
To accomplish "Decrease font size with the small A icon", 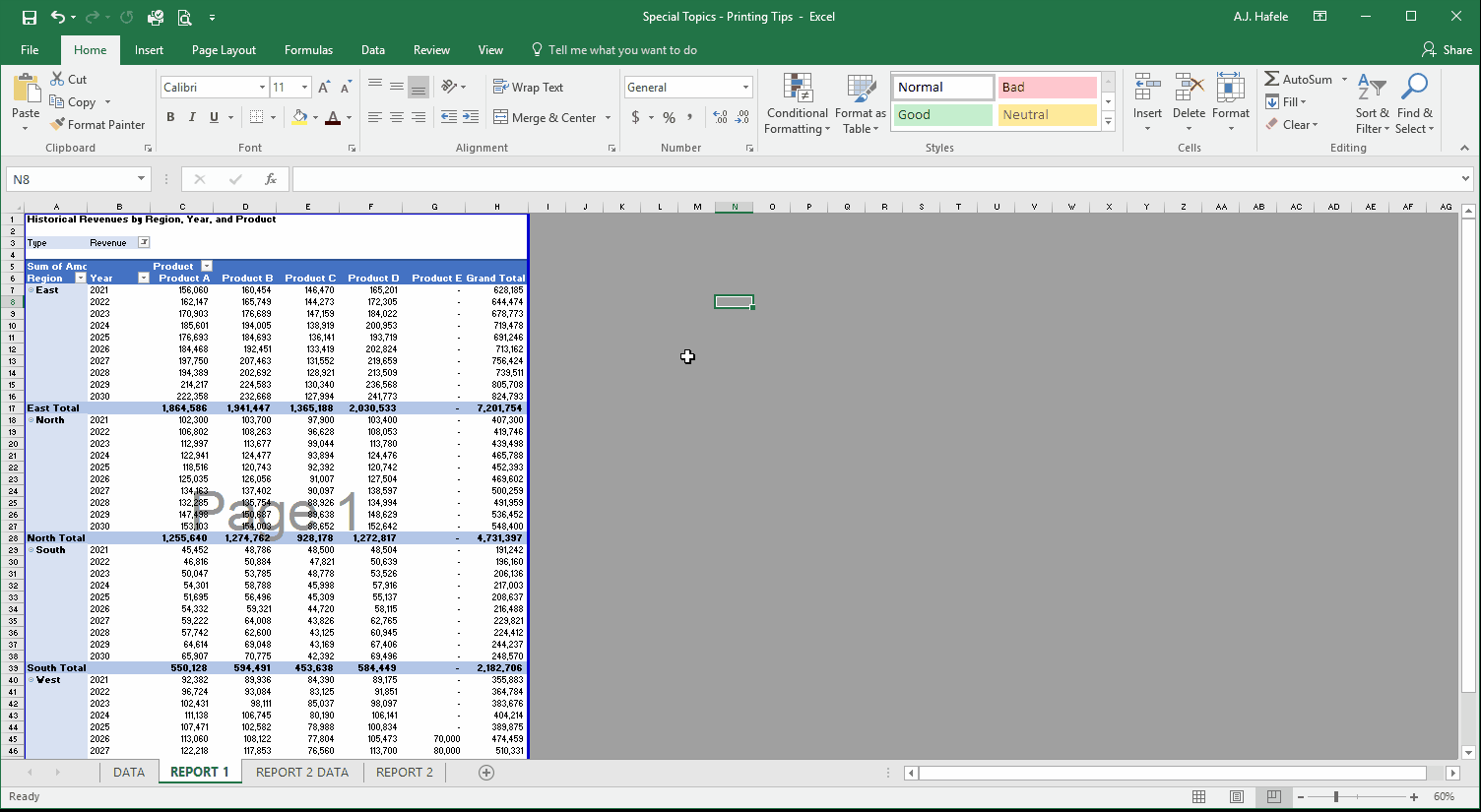I will [x=346, y=88].
